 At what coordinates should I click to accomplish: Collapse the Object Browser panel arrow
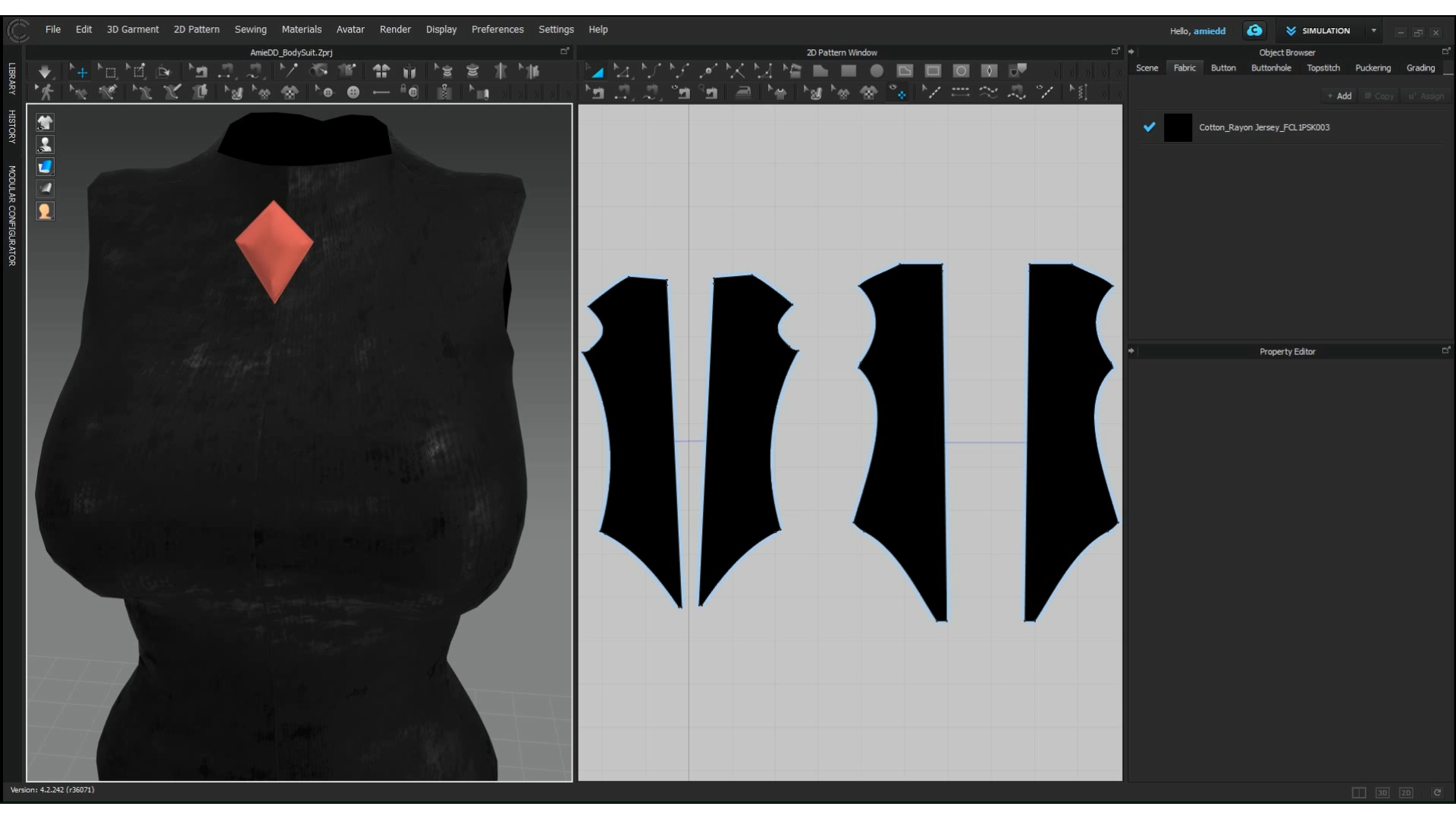pyautogui.click(x=1131, y=52)
